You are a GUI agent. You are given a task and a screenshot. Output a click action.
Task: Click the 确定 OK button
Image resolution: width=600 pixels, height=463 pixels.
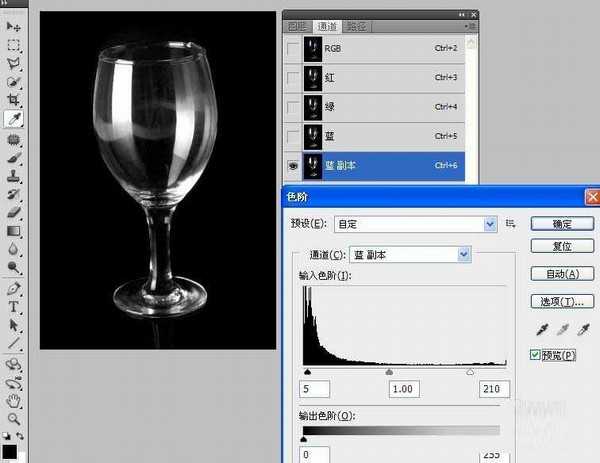pos(561,223)
